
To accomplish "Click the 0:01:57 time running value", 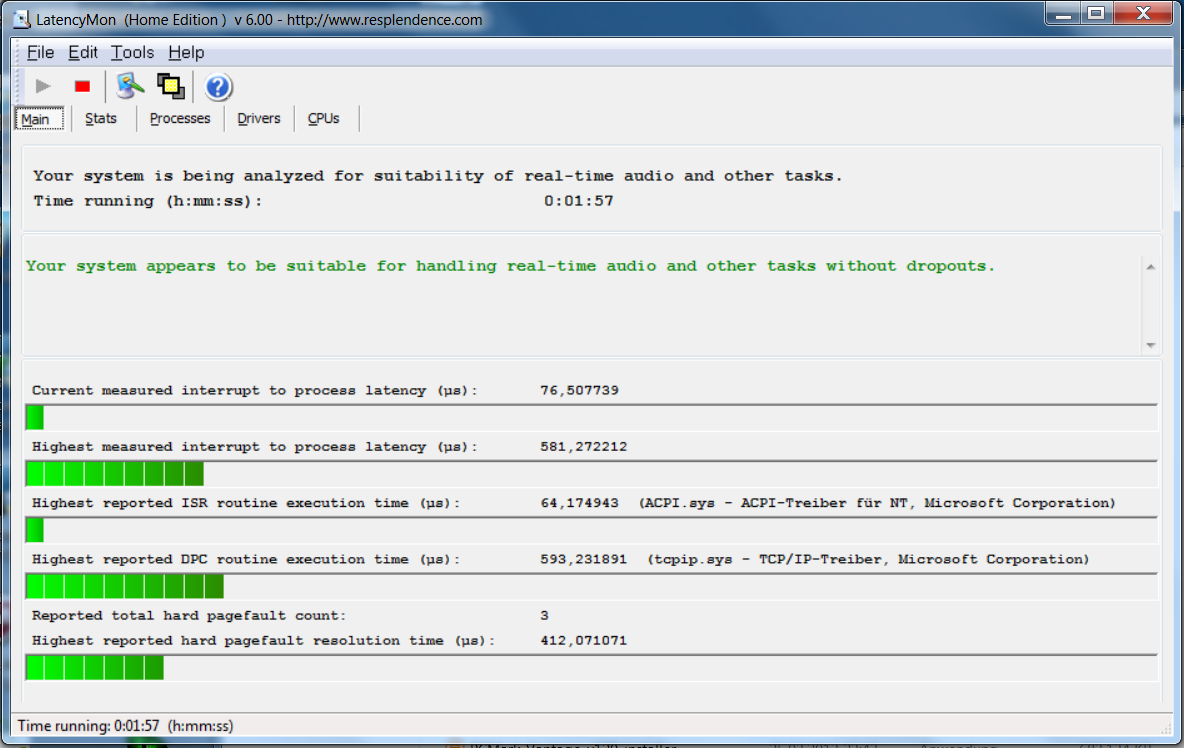I will 578,201.
